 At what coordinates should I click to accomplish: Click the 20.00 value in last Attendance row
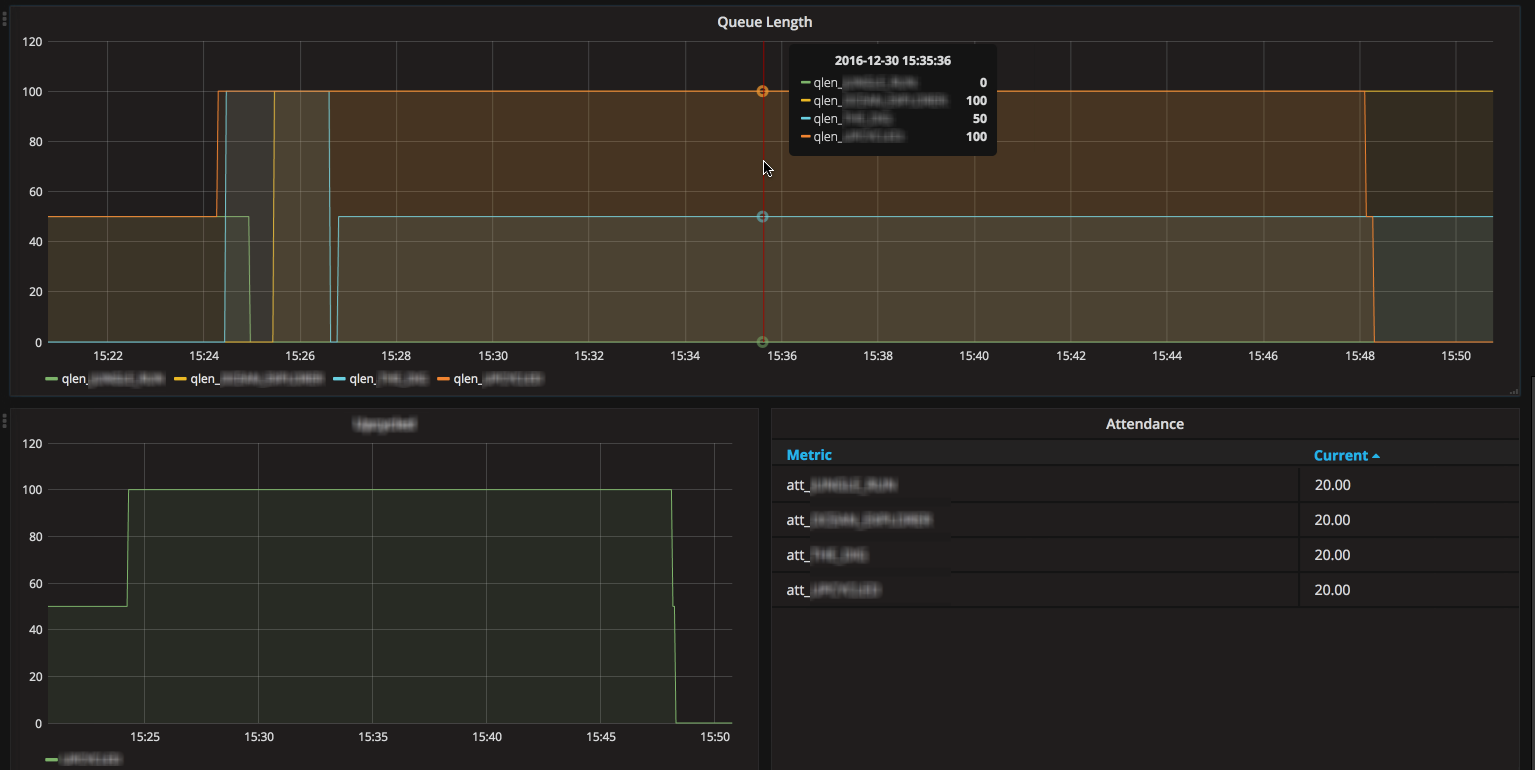[x=1332, y=590]
